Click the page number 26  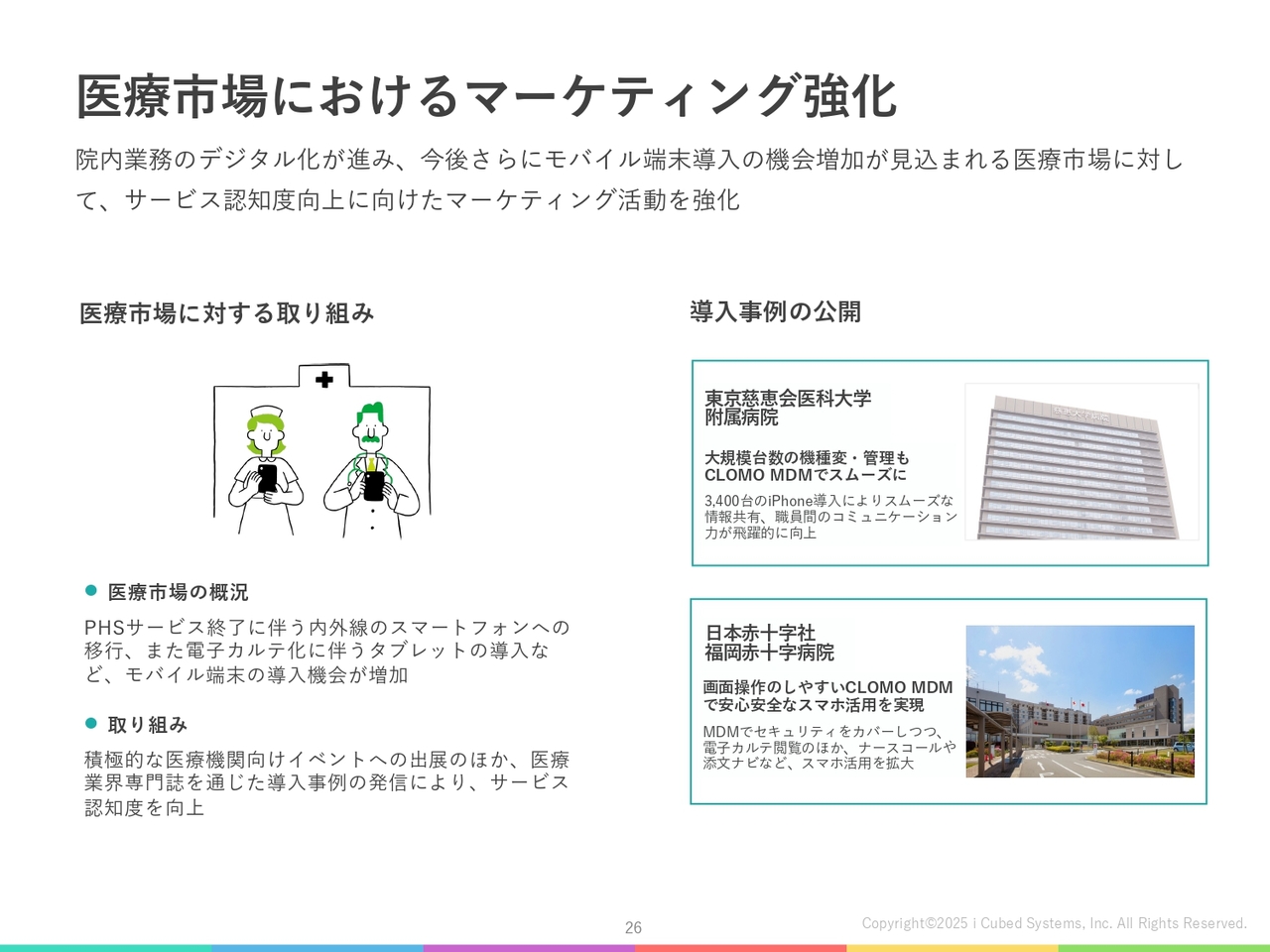coord(633,927)
